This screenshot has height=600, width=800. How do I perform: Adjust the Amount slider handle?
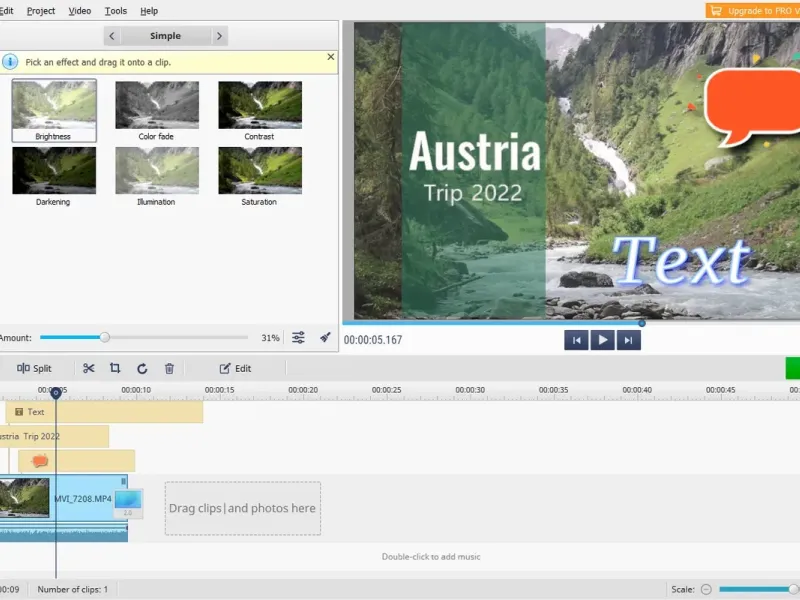[x=105, y=337]
